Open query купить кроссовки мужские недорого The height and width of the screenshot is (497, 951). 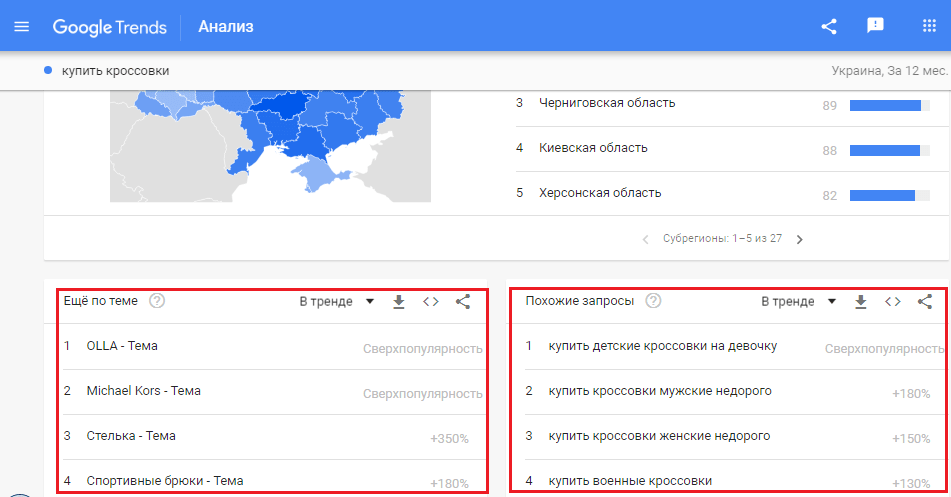[x=660, y=391]
